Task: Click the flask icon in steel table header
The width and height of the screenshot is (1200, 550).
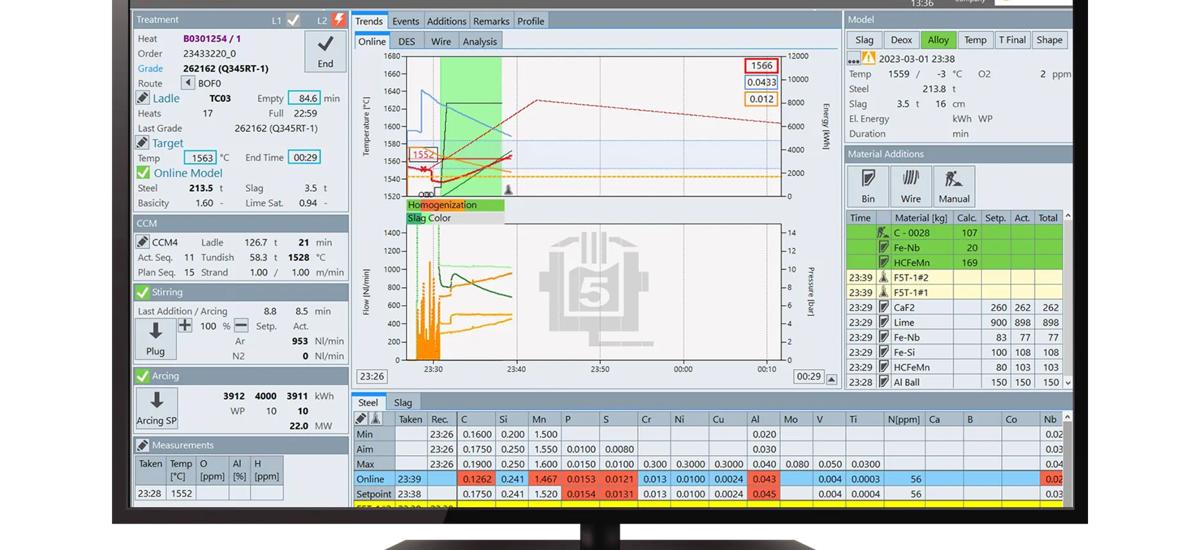Action: (376, 419)
